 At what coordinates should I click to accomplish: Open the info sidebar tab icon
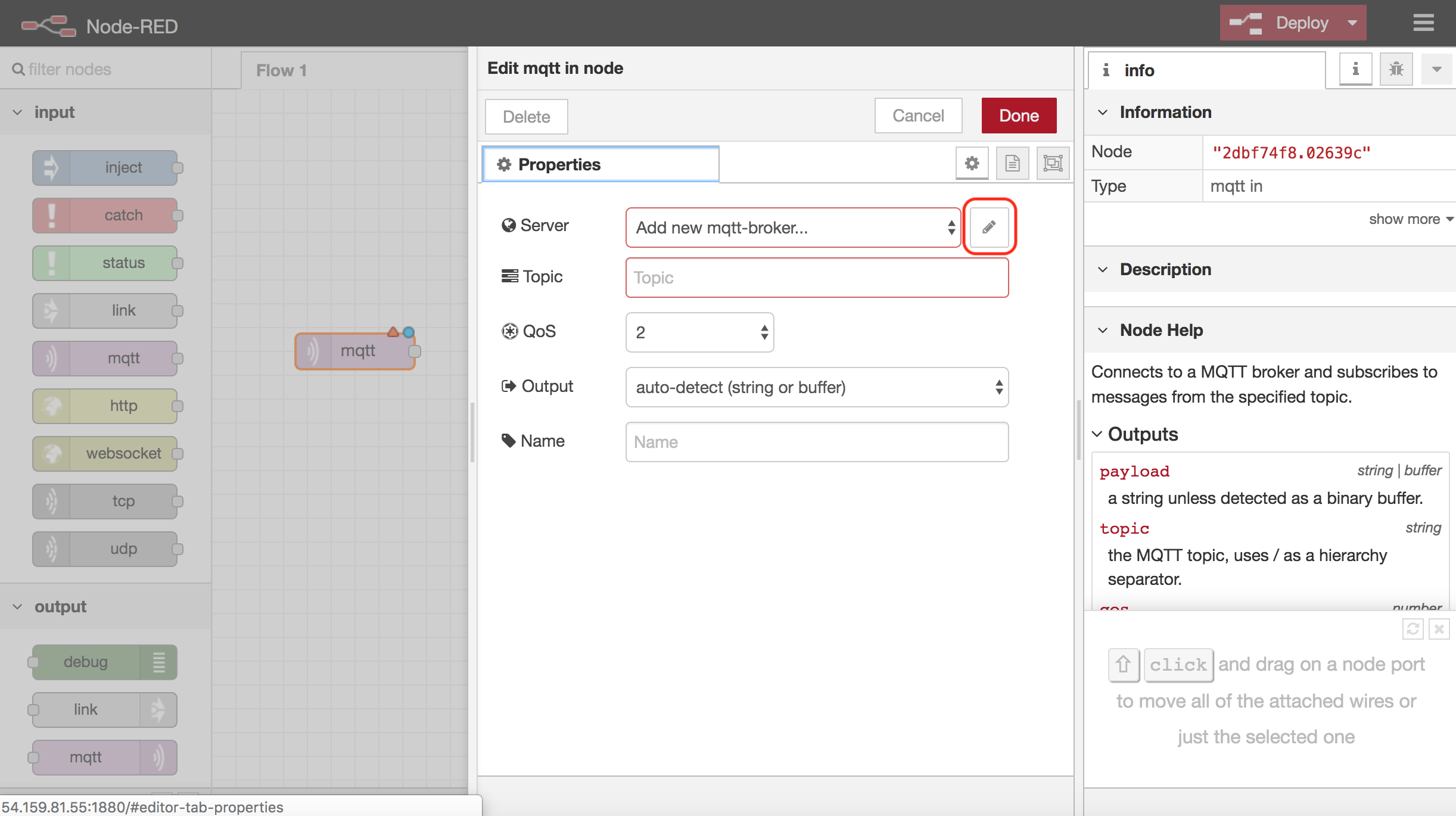click(x=1355, y=70)
